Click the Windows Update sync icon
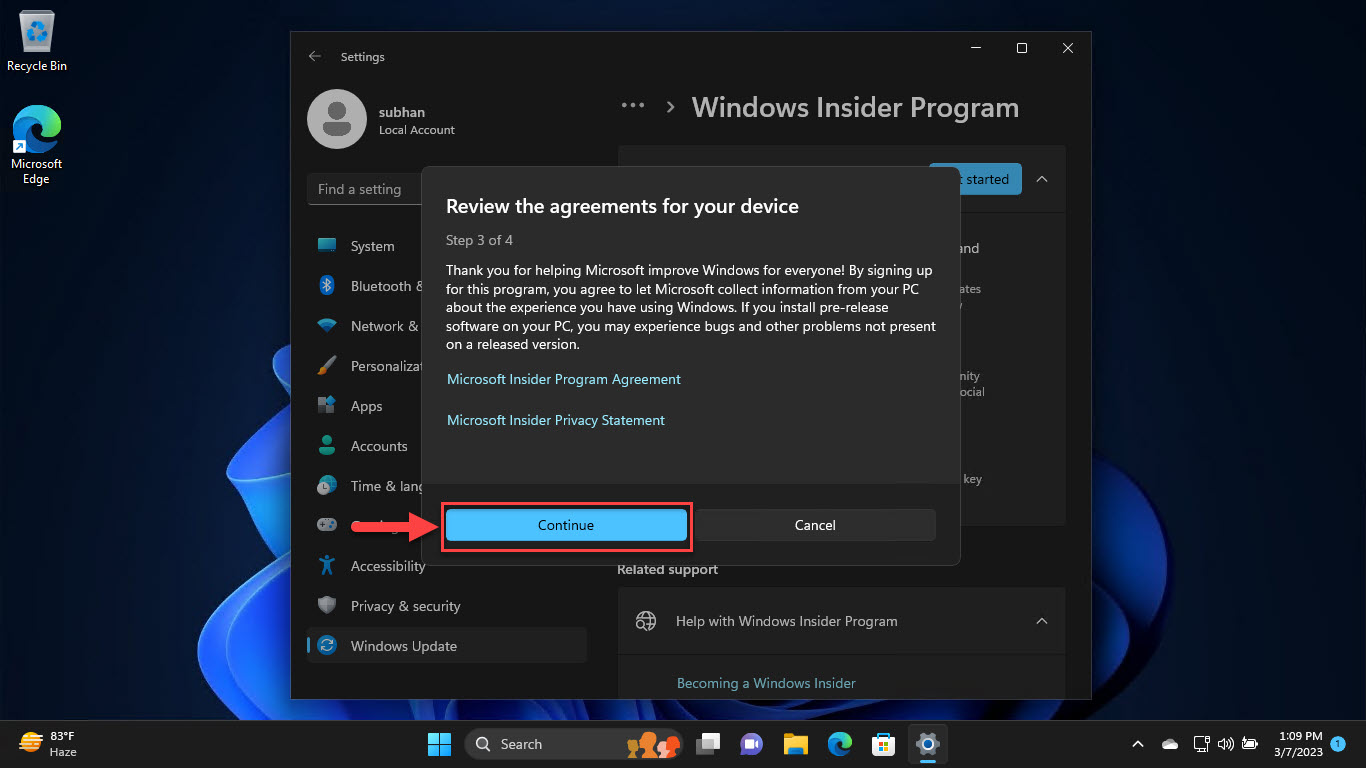The height and width of the screenshot is (768, 1366). tap(327, 646)
